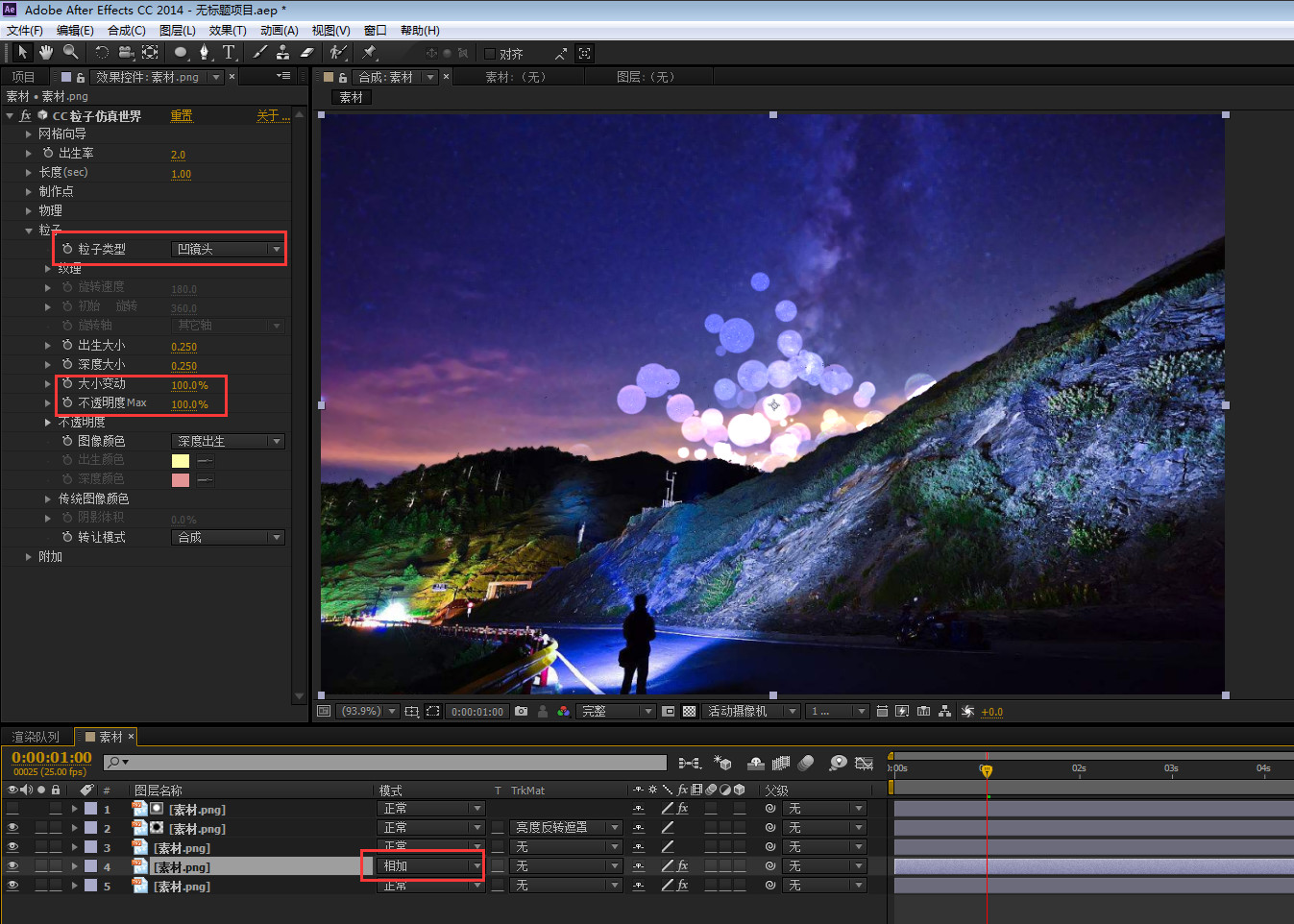Image resolution: width=1294 pixels, height=924 pixels.
Task: Open the magnification dropdown showing 93.9%
Action: (369, 711)
